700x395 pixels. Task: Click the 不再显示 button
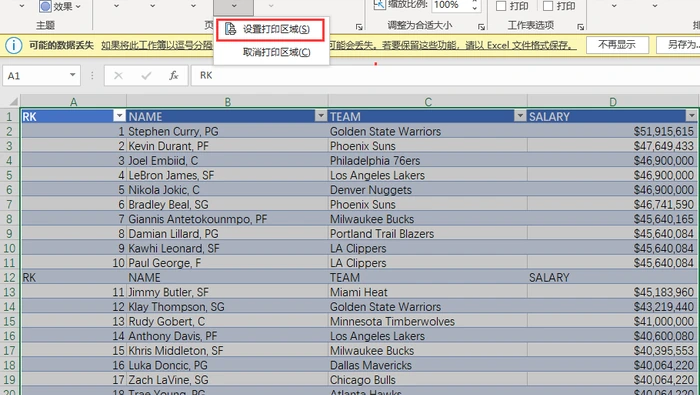[617, 45]
